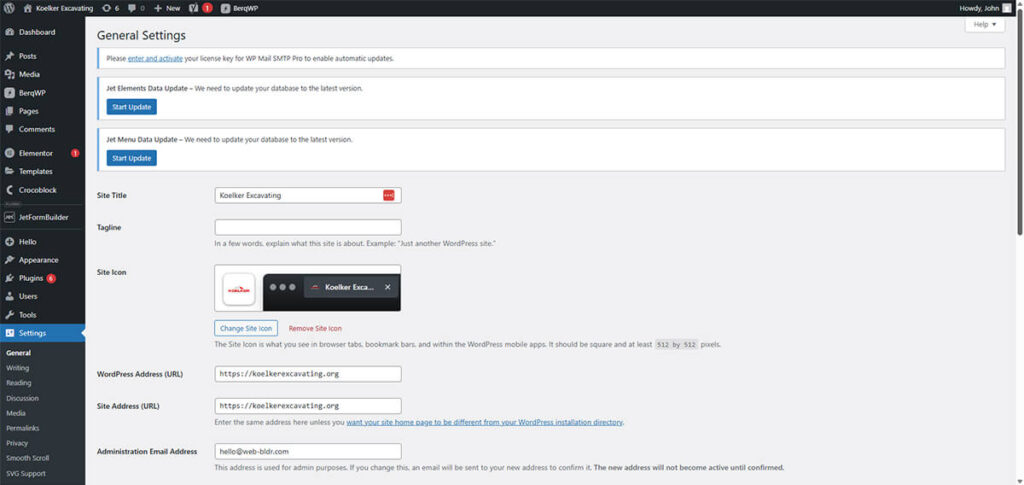
Task: Click the comments bubble icon in admin bar
Action: click(136, 8)
